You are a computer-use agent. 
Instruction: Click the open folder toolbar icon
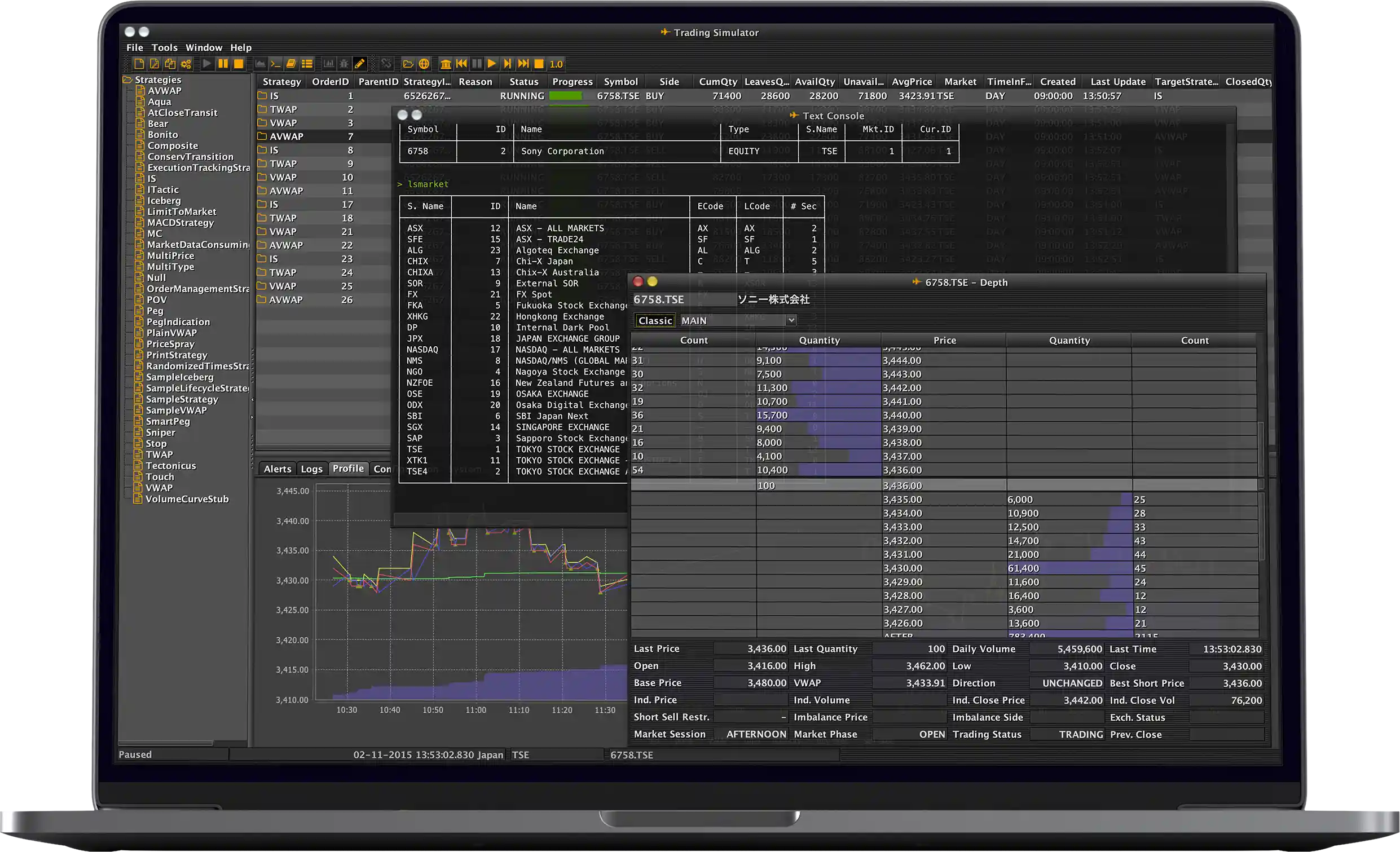coord(408,64)
